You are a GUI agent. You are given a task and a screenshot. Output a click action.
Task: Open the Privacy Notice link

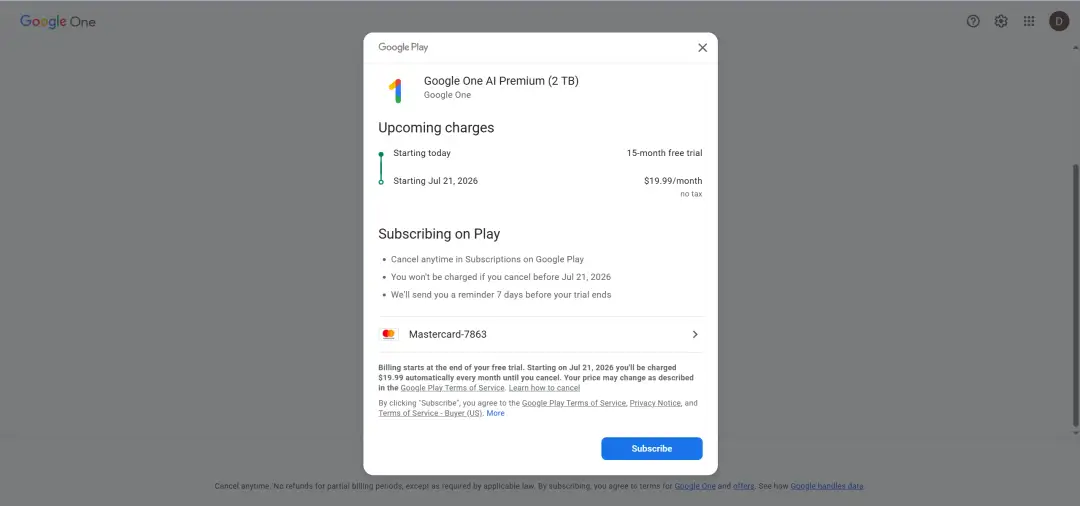tap(655, 403)
